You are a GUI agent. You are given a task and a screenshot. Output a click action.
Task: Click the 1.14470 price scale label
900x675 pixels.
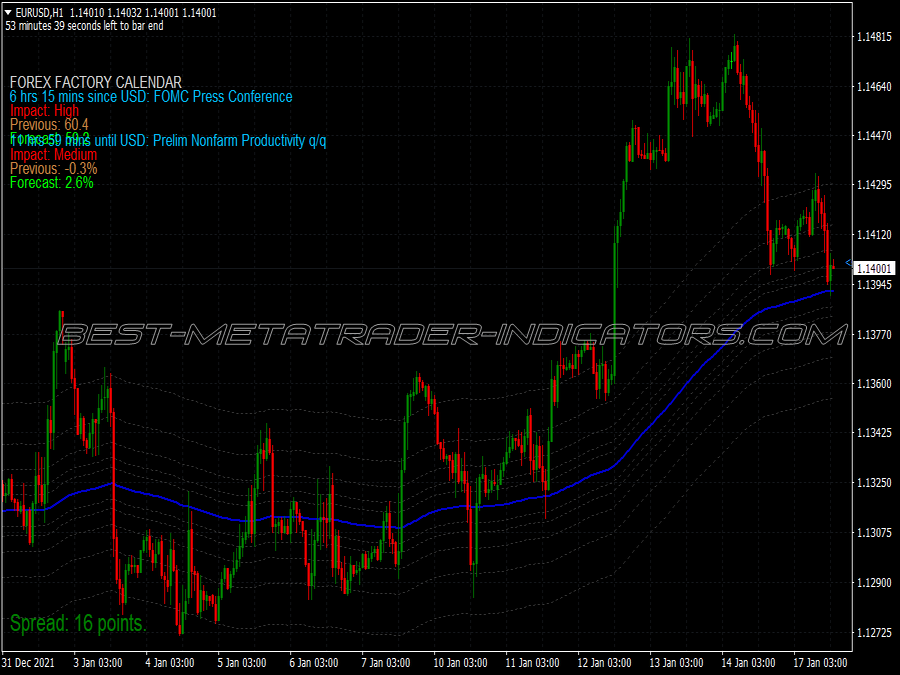pyautogui.click(x=874, y=135)
